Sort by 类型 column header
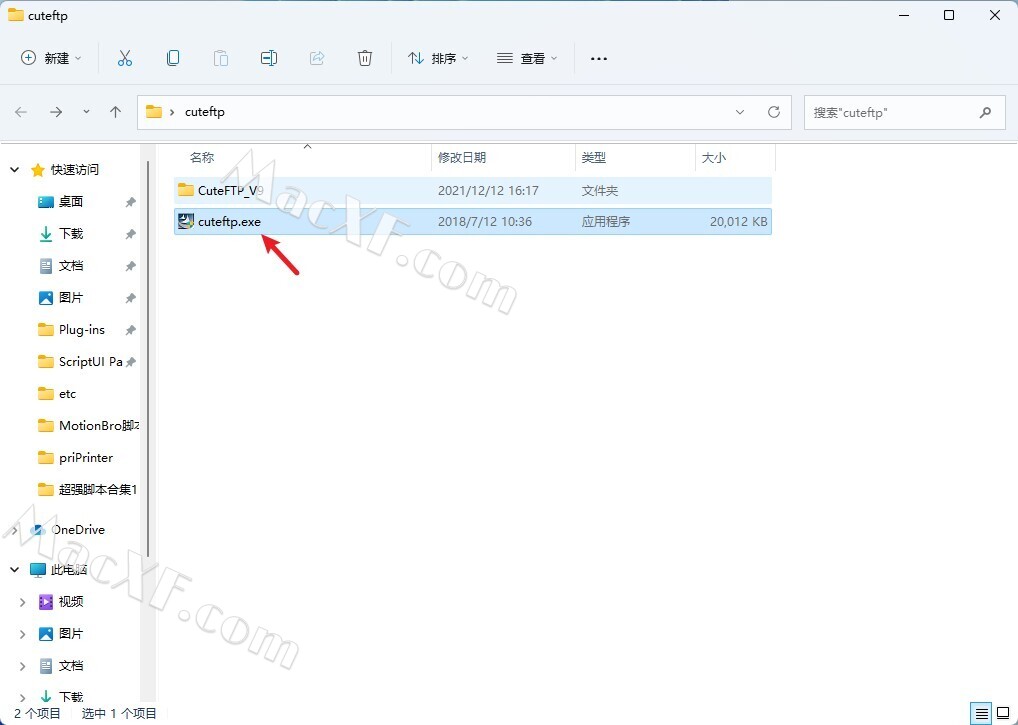Image resolution: width=1018 pixels, height=725 pixels. (x=593, y=158)
